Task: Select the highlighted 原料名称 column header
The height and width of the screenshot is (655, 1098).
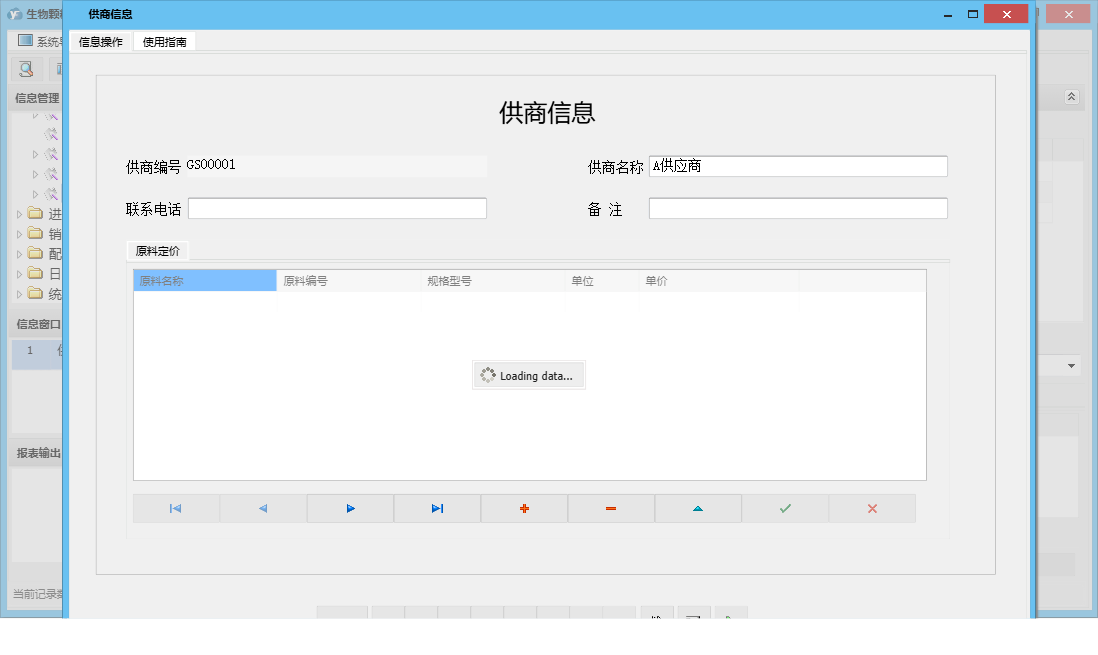Action: tap(204, 281)
